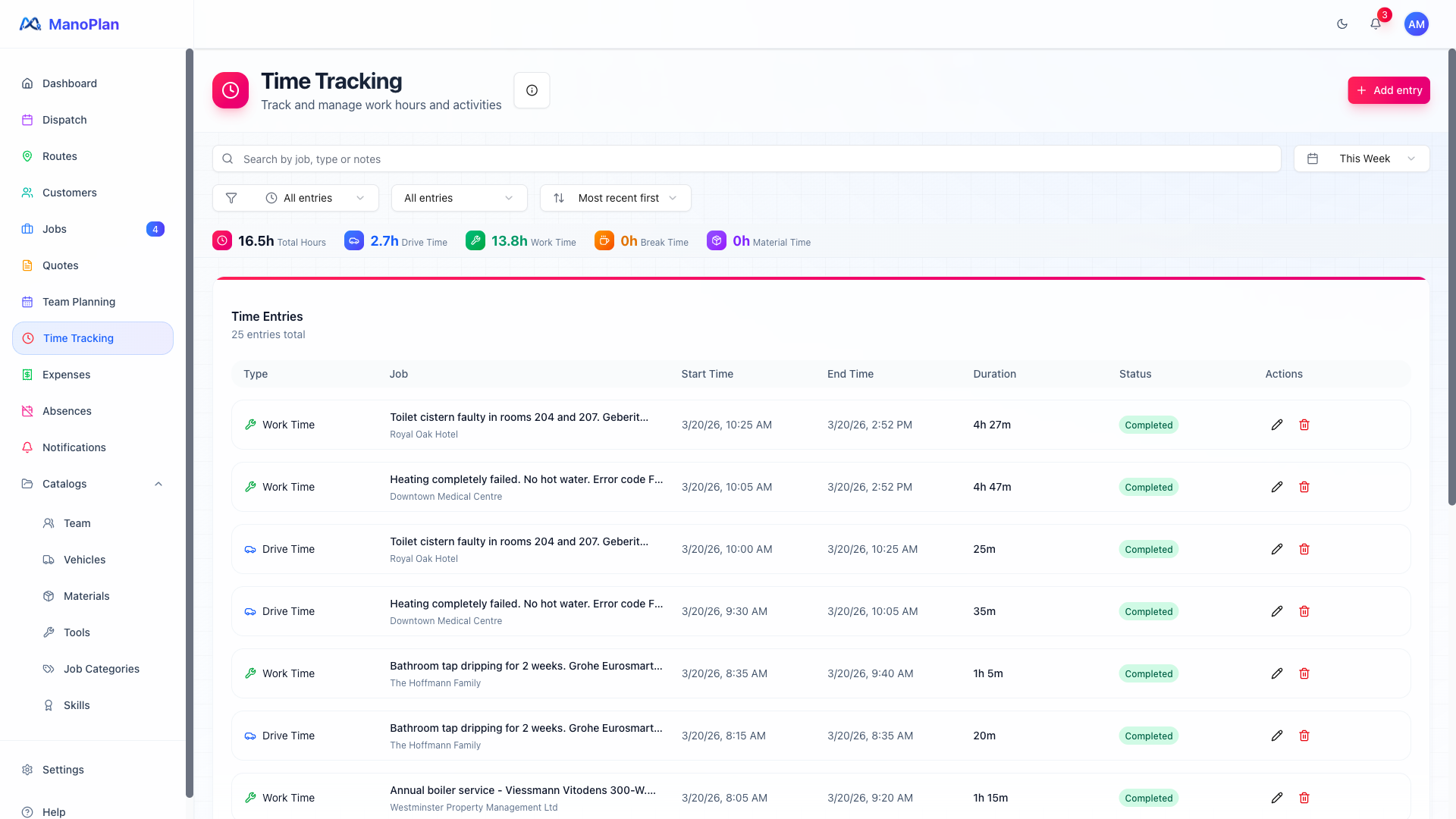The width and height of the screenshot is (1456, 819).
Task: Open the This Week date range dropdown
Action: (x=1361, y=158)
